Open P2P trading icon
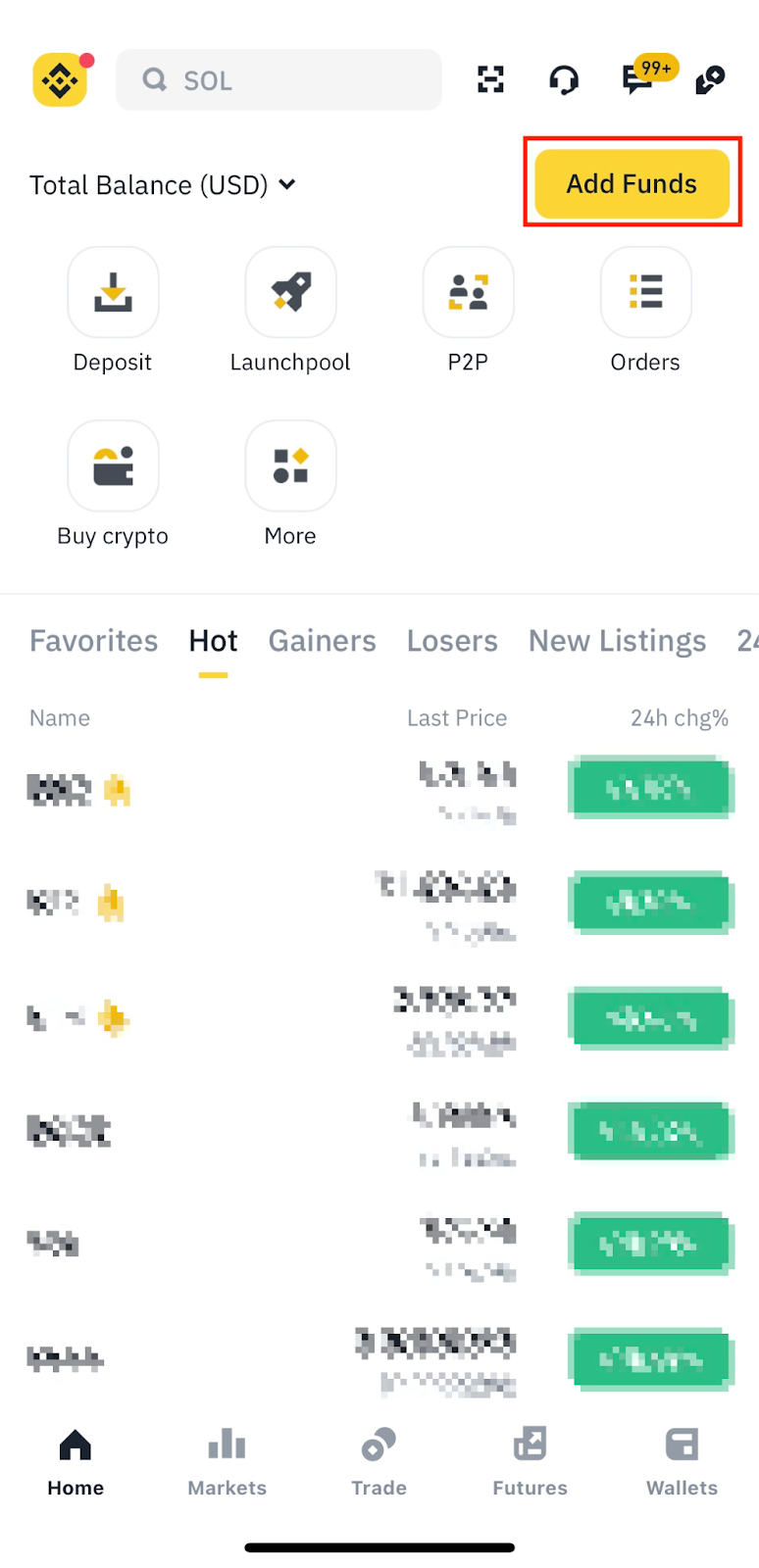 [x=468, y=292]
